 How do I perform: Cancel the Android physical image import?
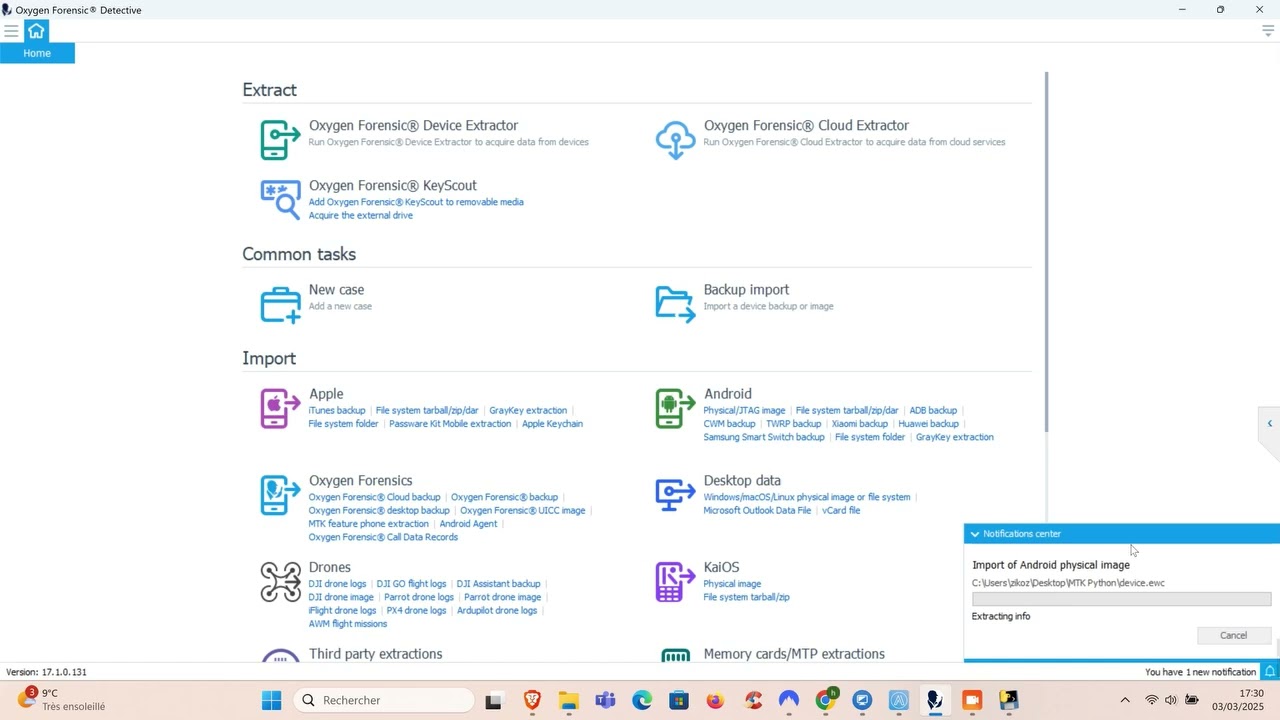[x=1233, y=635]
